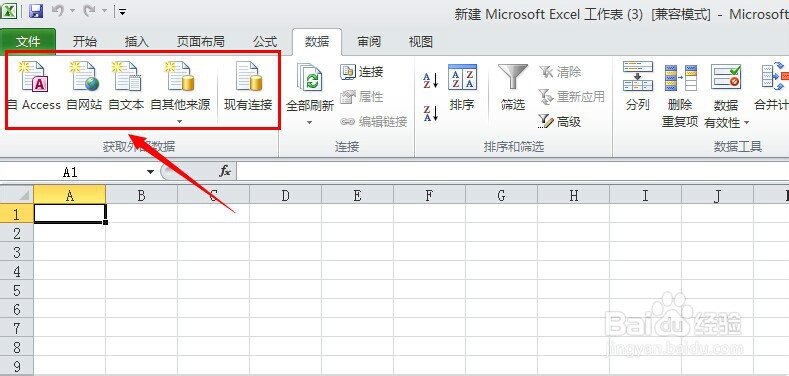Click the Excel application icon
The image size is (789, 376).
[x=9, y=11]
